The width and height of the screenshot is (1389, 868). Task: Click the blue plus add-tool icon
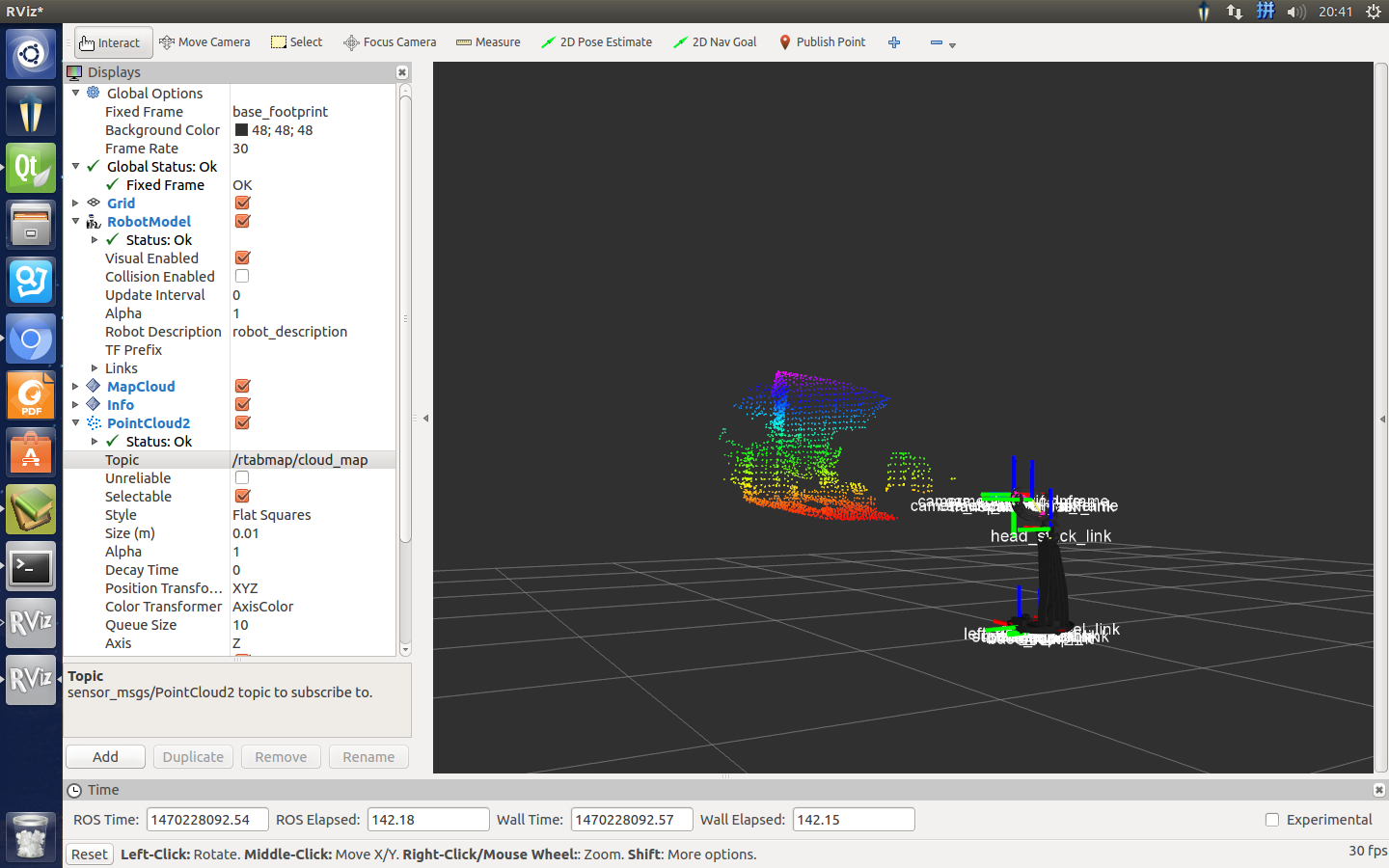click(x=894, y=42)
